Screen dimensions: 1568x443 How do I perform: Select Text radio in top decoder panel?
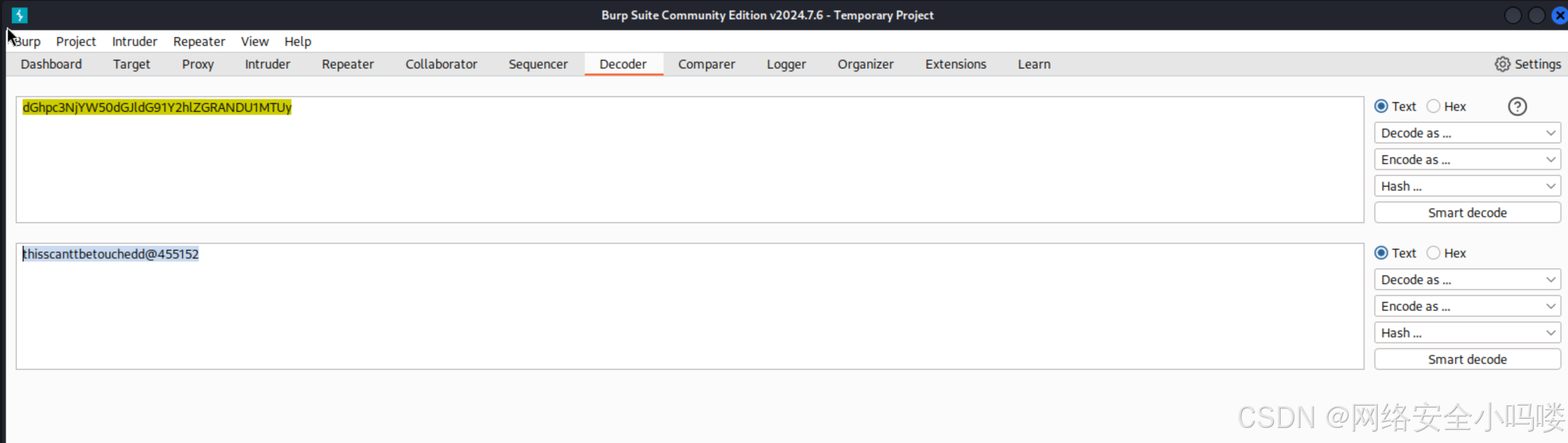click(x=1381, y=106)
